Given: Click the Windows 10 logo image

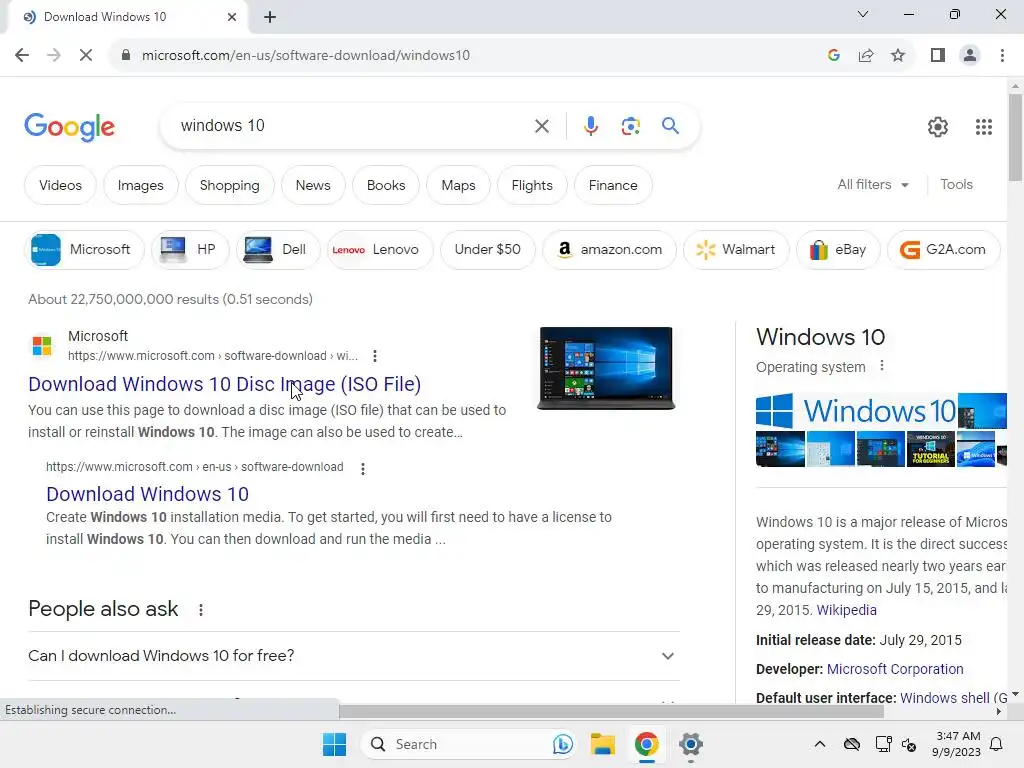Looking at the screenshot, I should (856, 410).
